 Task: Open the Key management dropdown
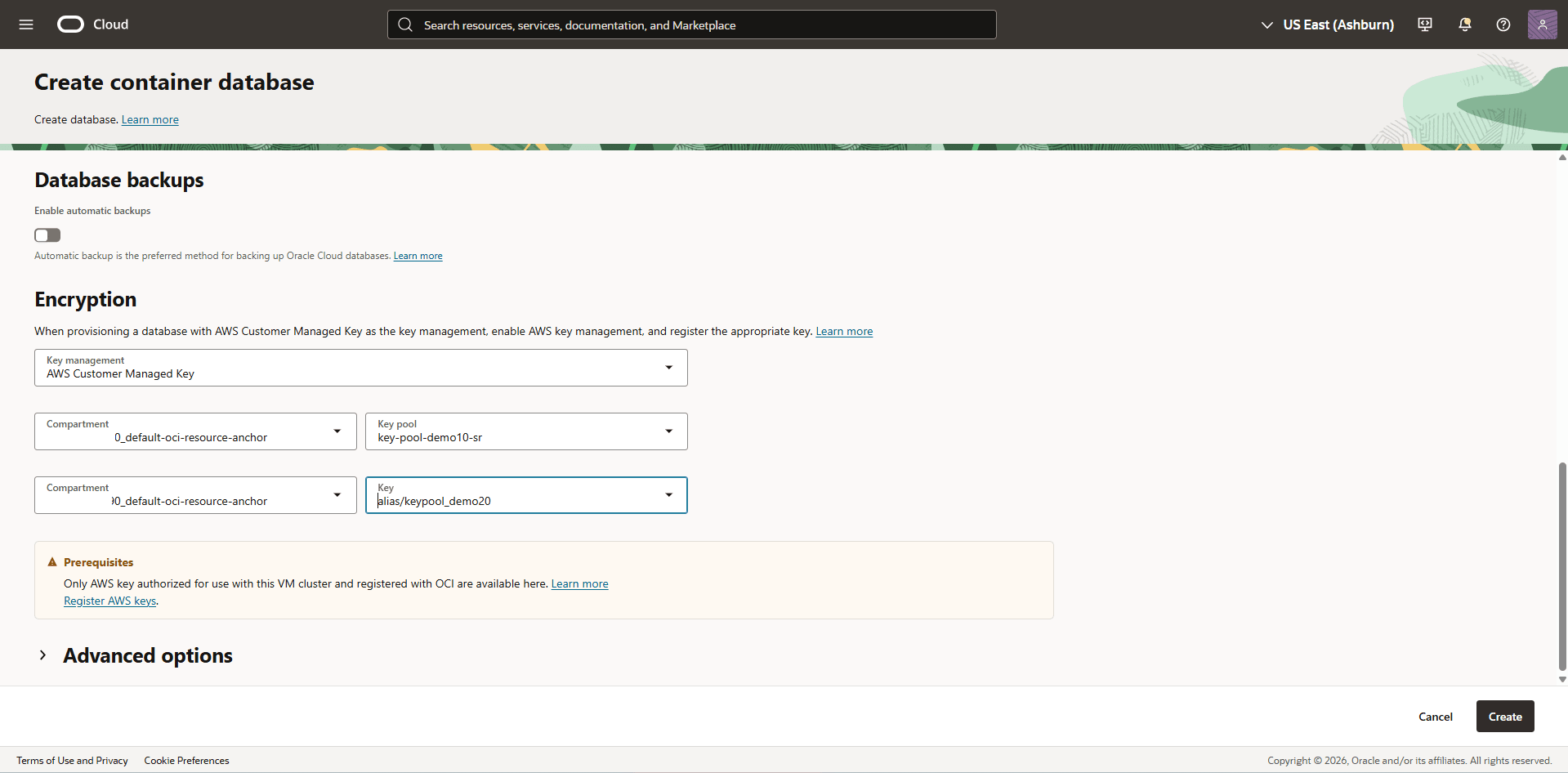361,368
